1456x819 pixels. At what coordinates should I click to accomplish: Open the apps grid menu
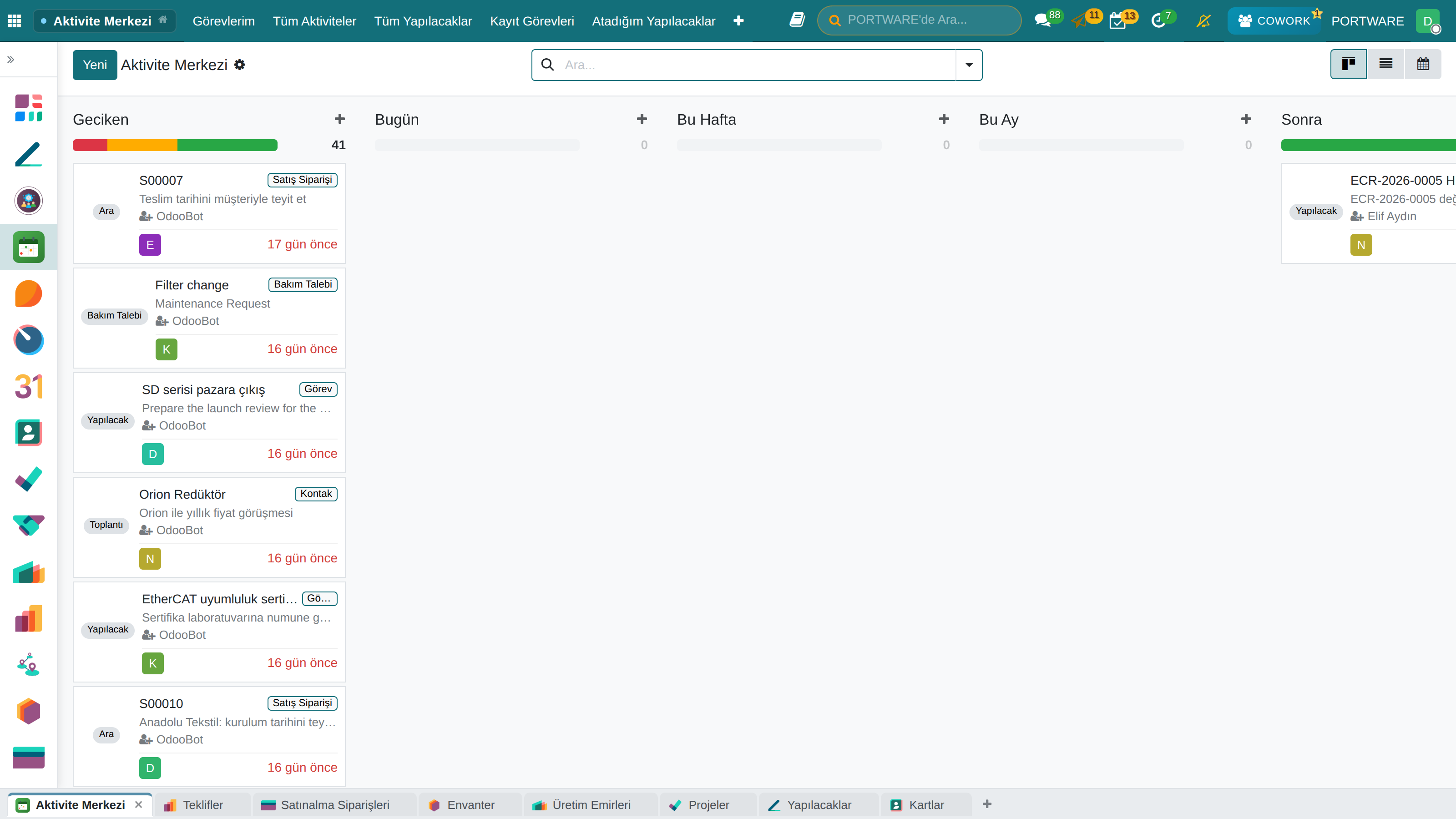click(x=15, y=21)
